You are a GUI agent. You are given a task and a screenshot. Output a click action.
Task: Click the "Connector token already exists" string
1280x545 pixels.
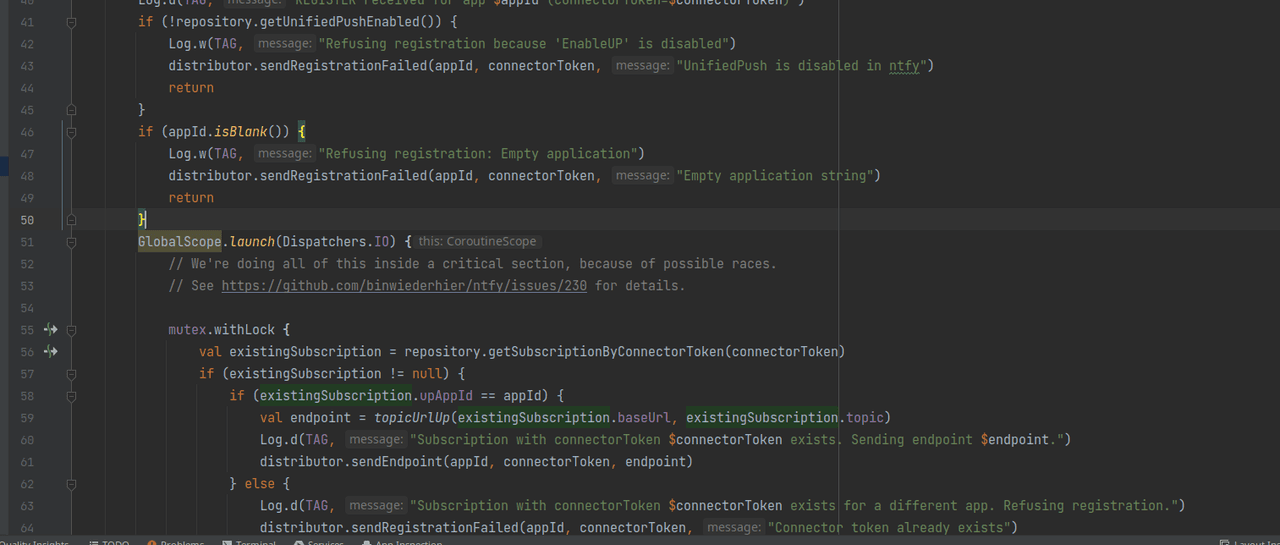[x=891, y=527]
